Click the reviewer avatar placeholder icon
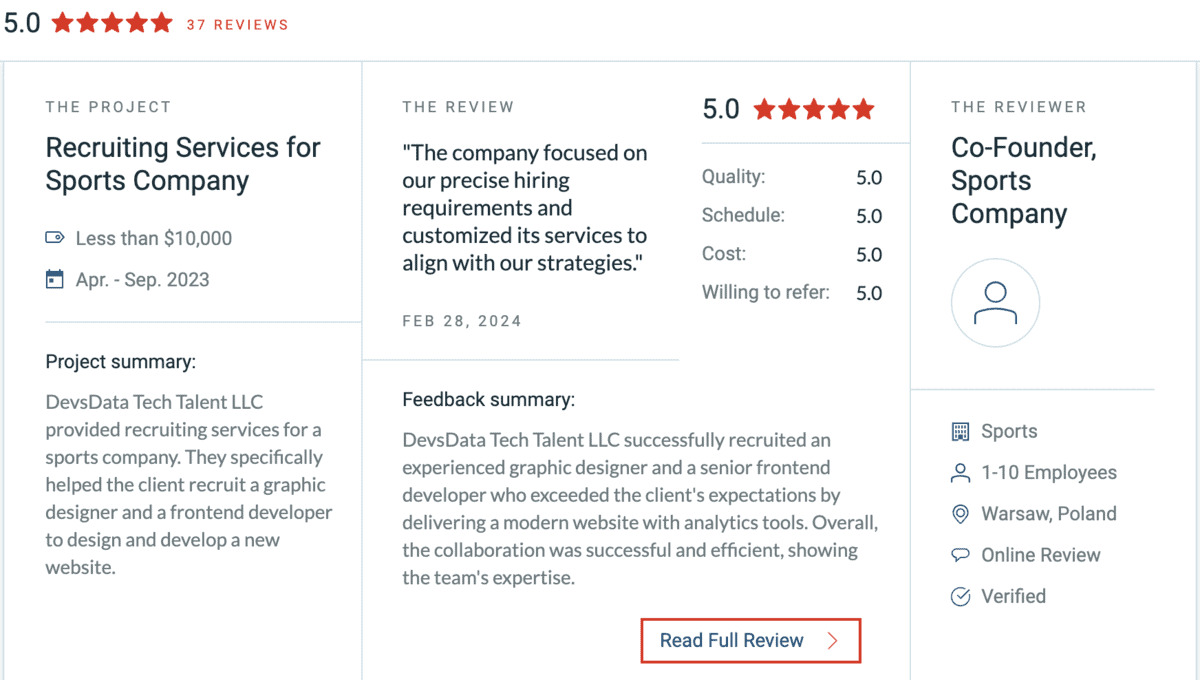This screenshot has height=680, width=1200. point(995,303)
